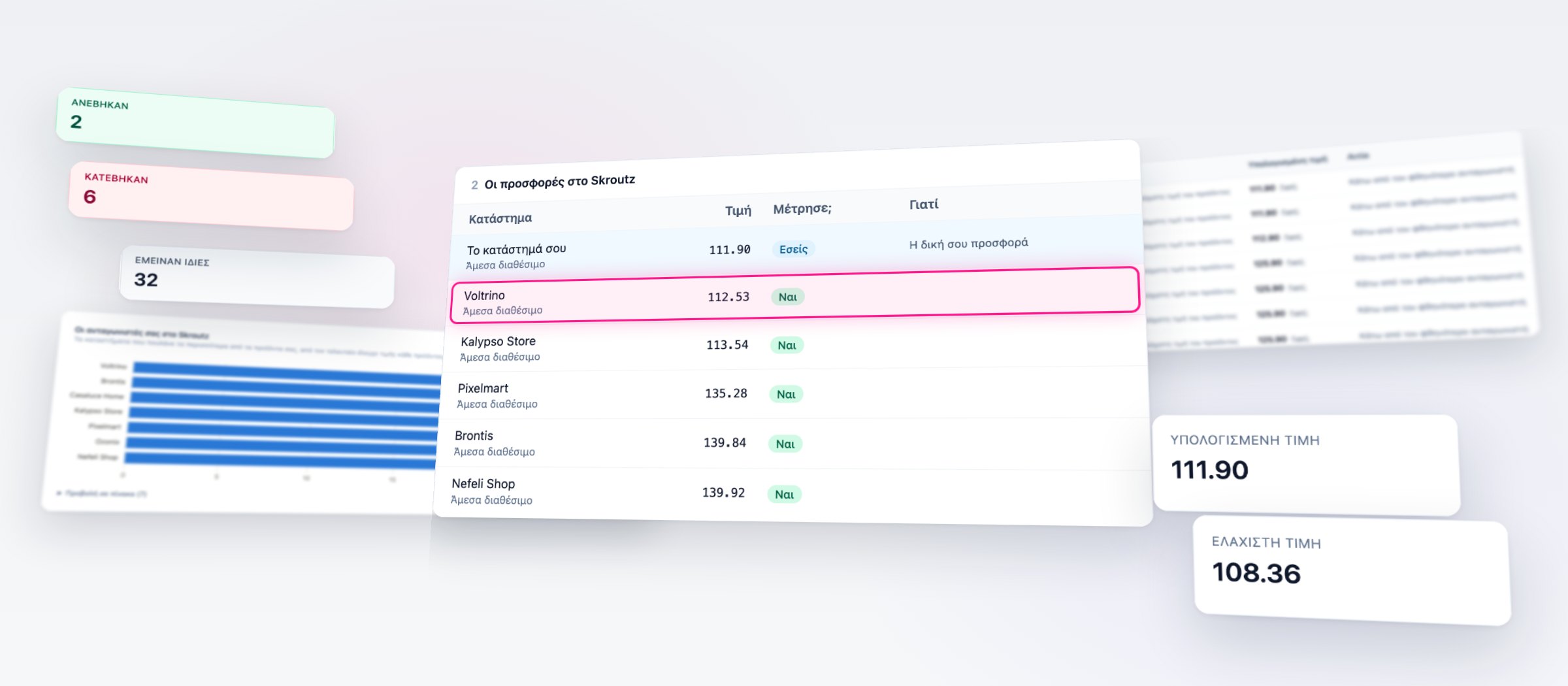
Task: Click the Γιατί column header
Action: (x=924, y=204)
